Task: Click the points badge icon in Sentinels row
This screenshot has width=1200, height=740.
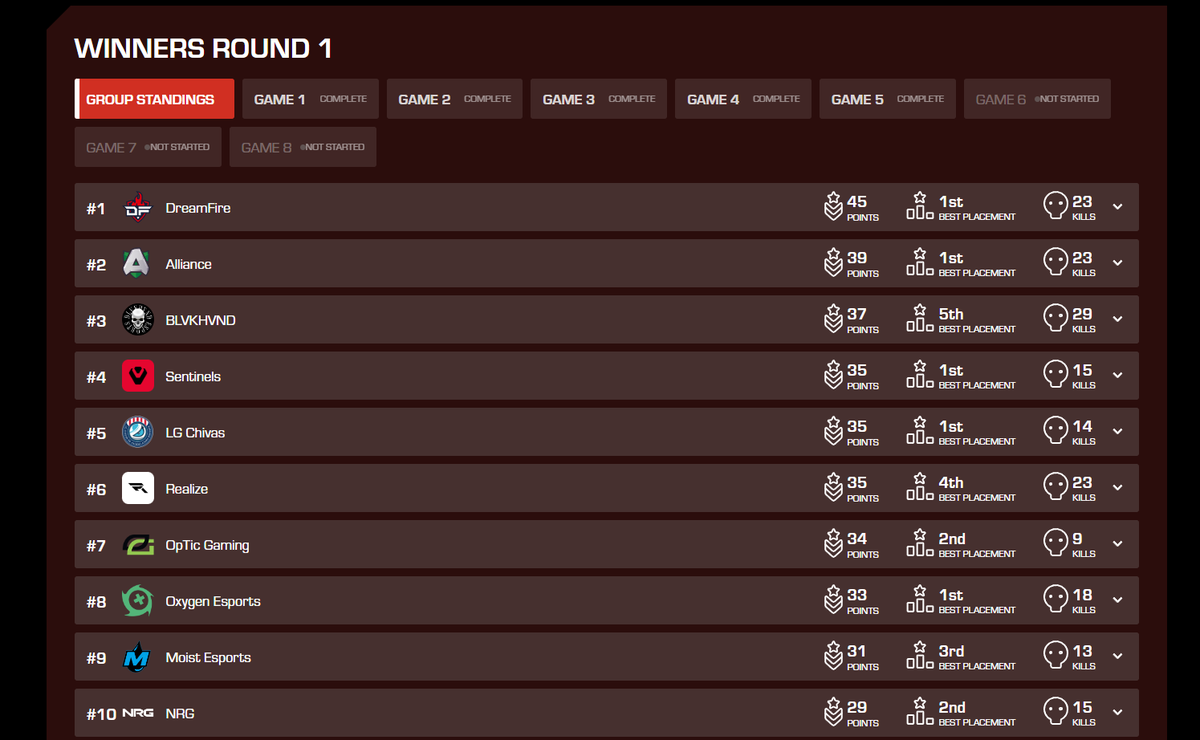Action: click(833, 375)
